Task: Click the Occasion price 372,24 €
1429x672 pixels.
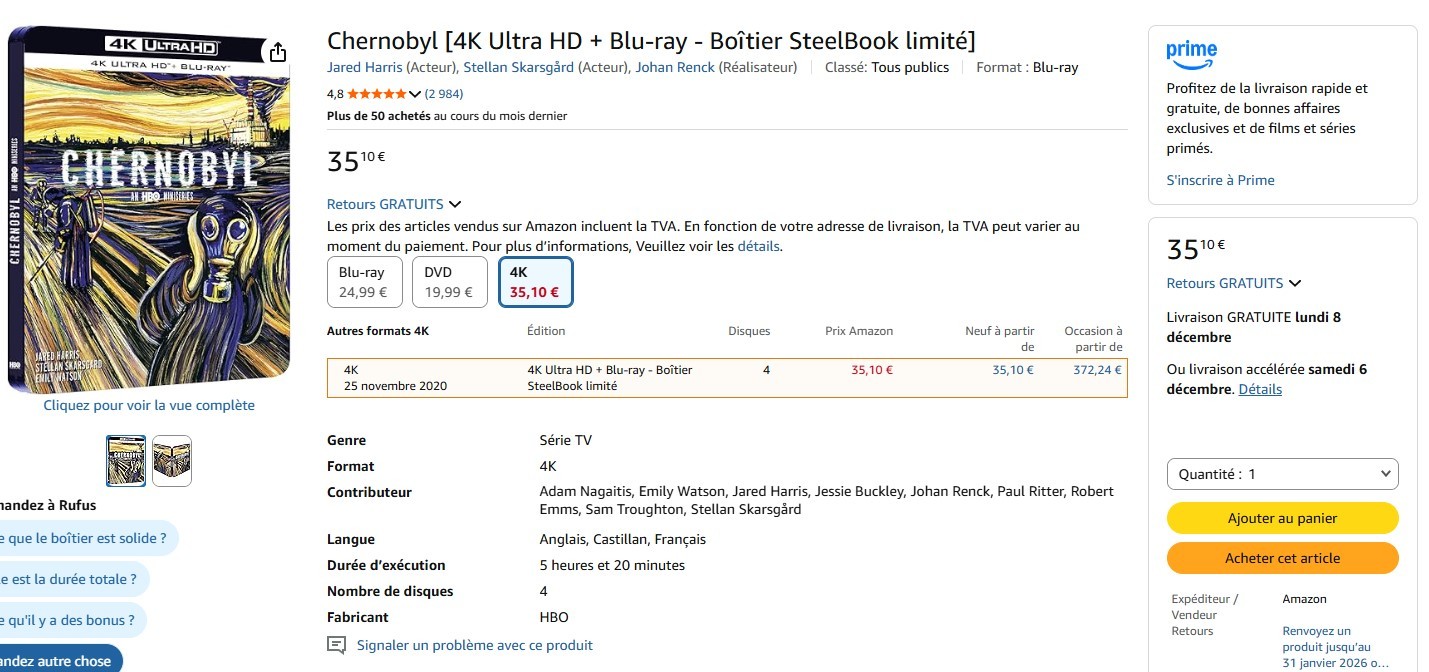Action: 1097,370
